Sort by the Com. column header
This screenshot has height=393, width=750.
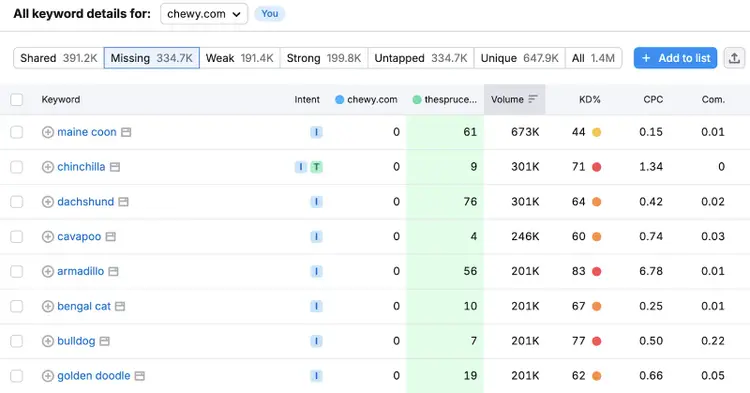(713, 99)
